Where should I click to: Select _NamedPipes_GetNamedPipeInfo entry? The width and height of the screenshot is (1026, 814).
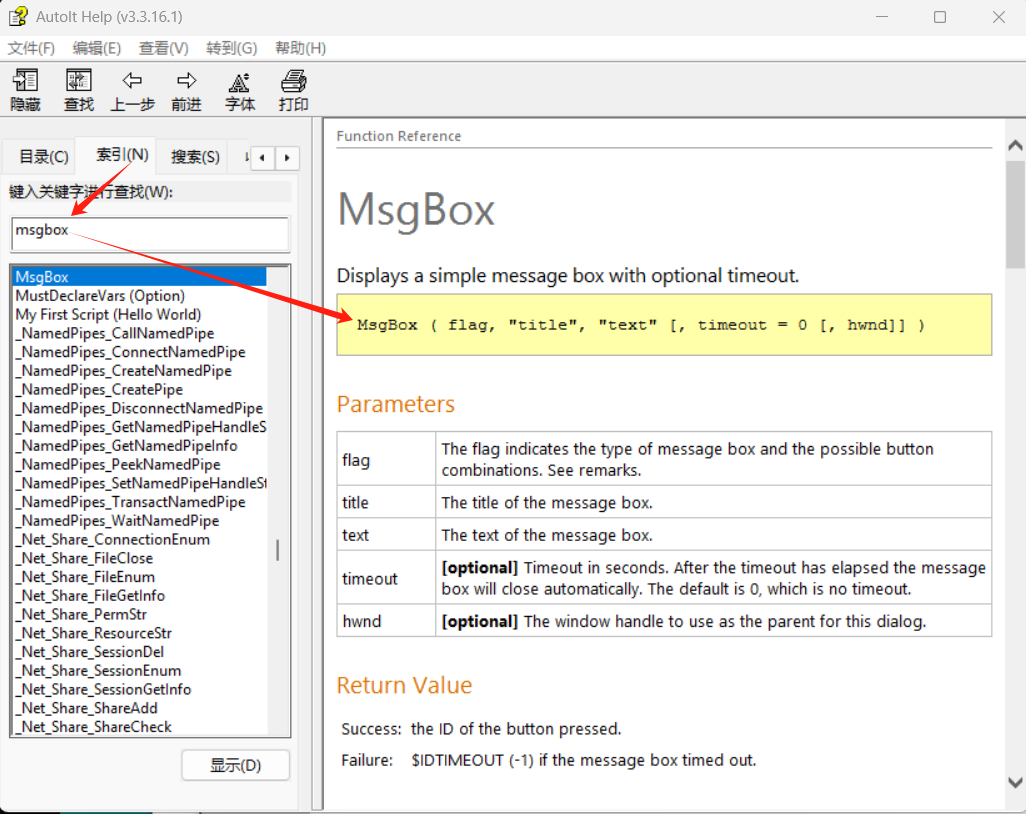pyautogui.click(x=126, y=446)
